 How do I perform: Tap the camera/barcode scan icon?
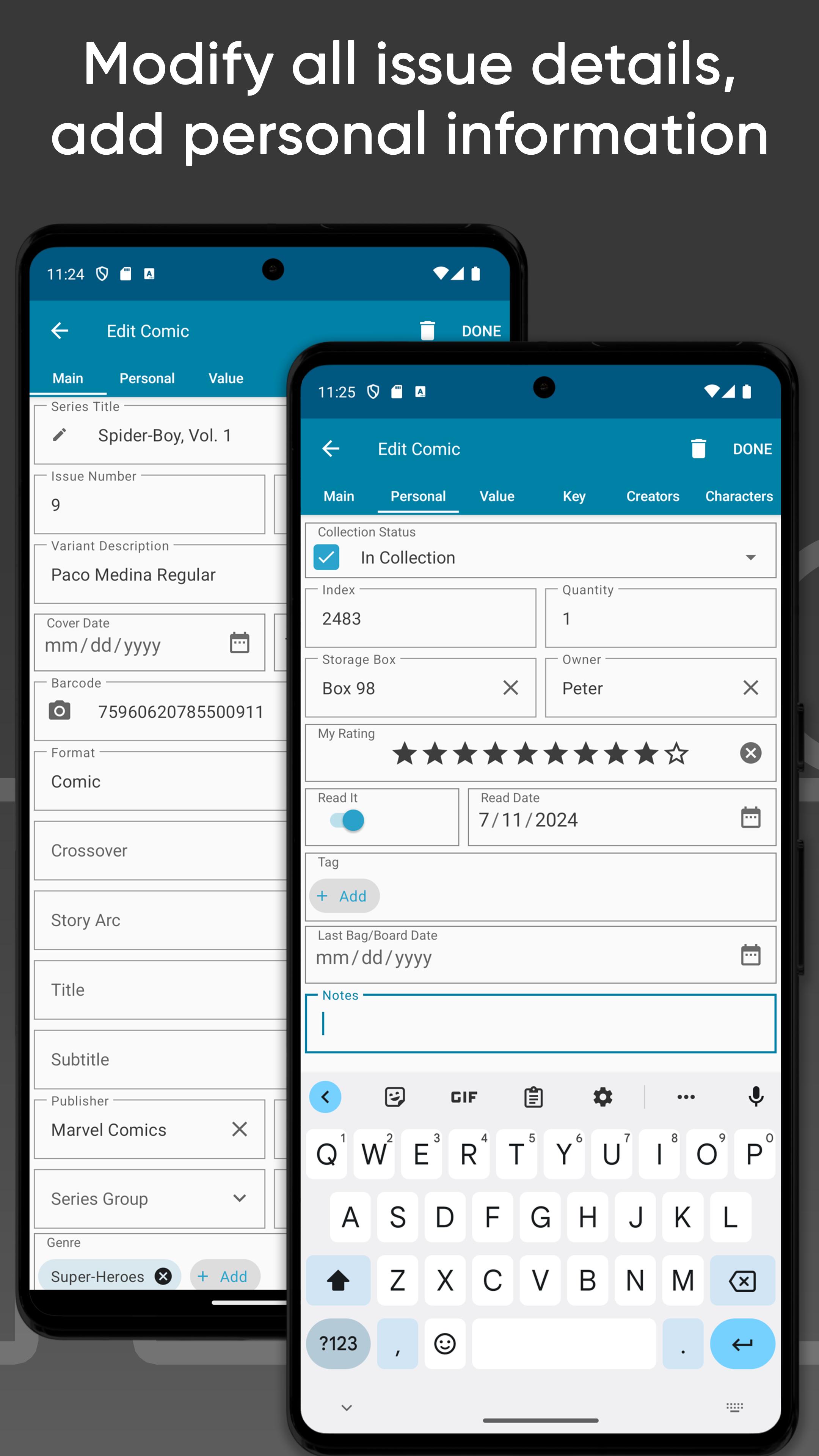(x=60, y=712)
